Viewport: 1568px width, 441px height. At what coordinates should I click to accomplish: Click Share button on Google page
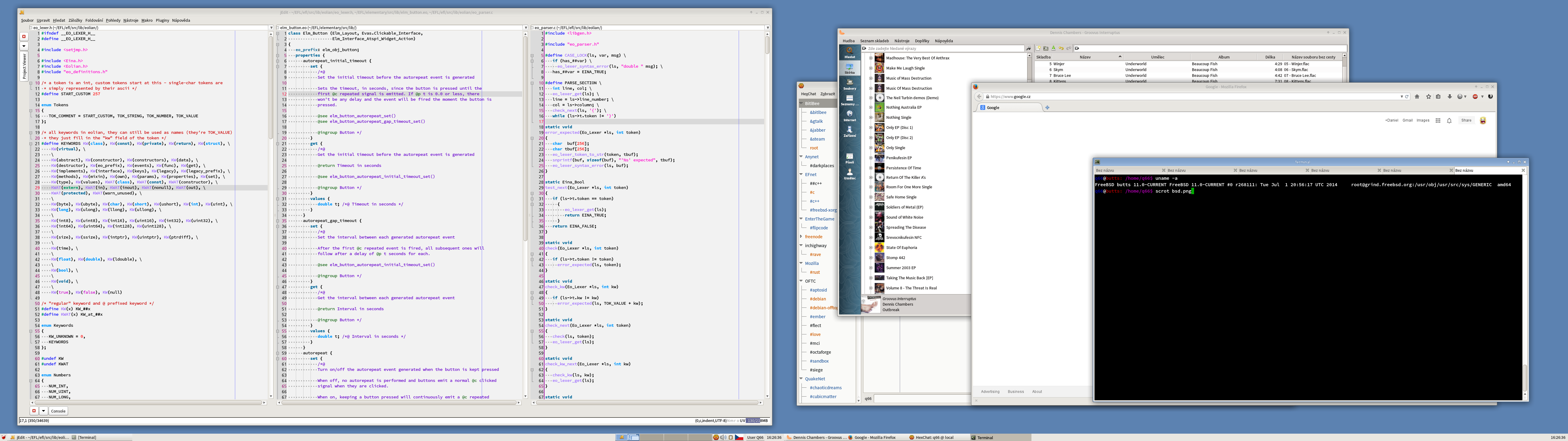[x=1466, y=121]
